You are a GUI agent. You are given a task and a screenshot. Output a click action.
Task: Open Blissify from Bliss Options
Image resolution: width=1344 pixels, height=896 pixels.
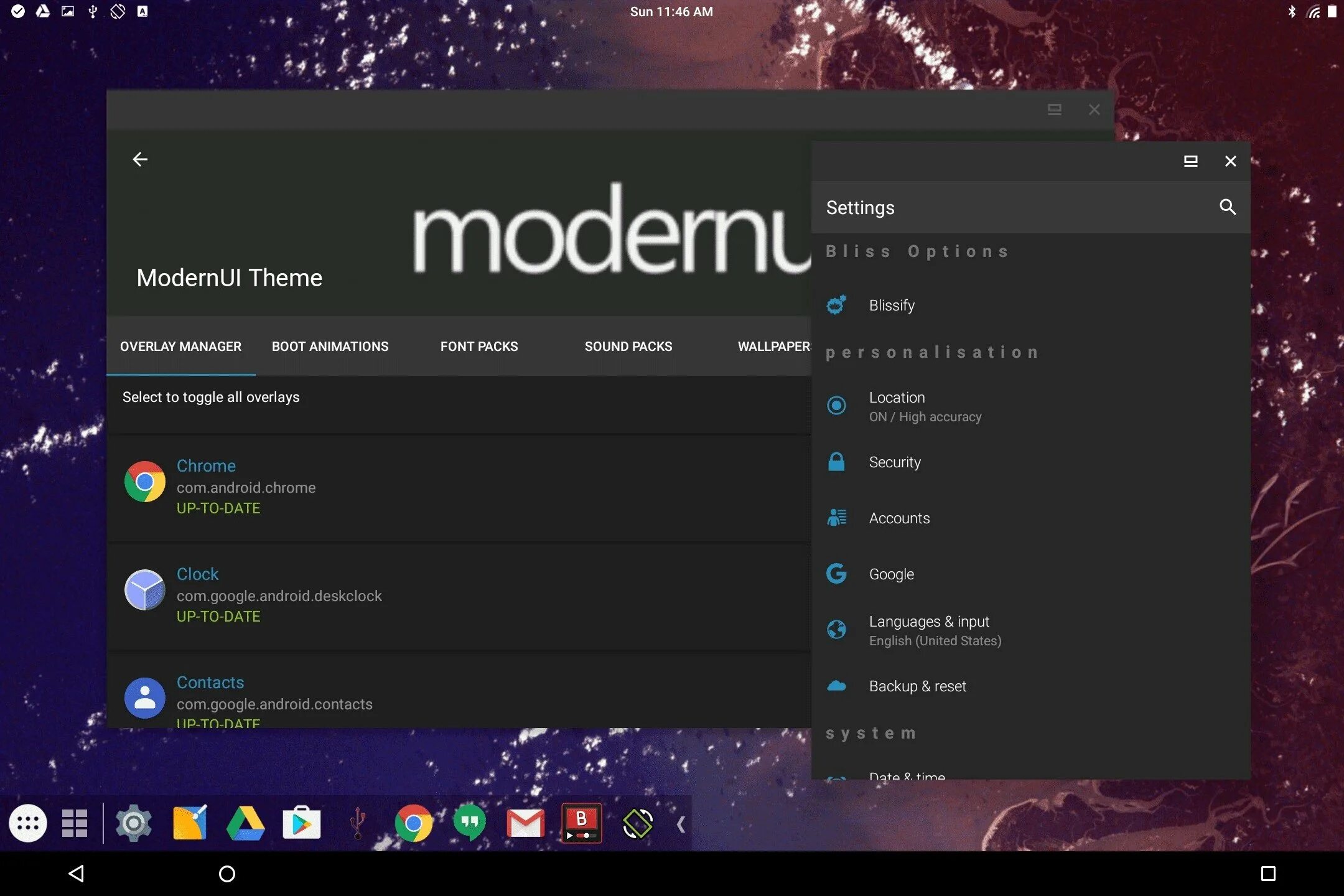pyautogui.click(x=891, y=306)
